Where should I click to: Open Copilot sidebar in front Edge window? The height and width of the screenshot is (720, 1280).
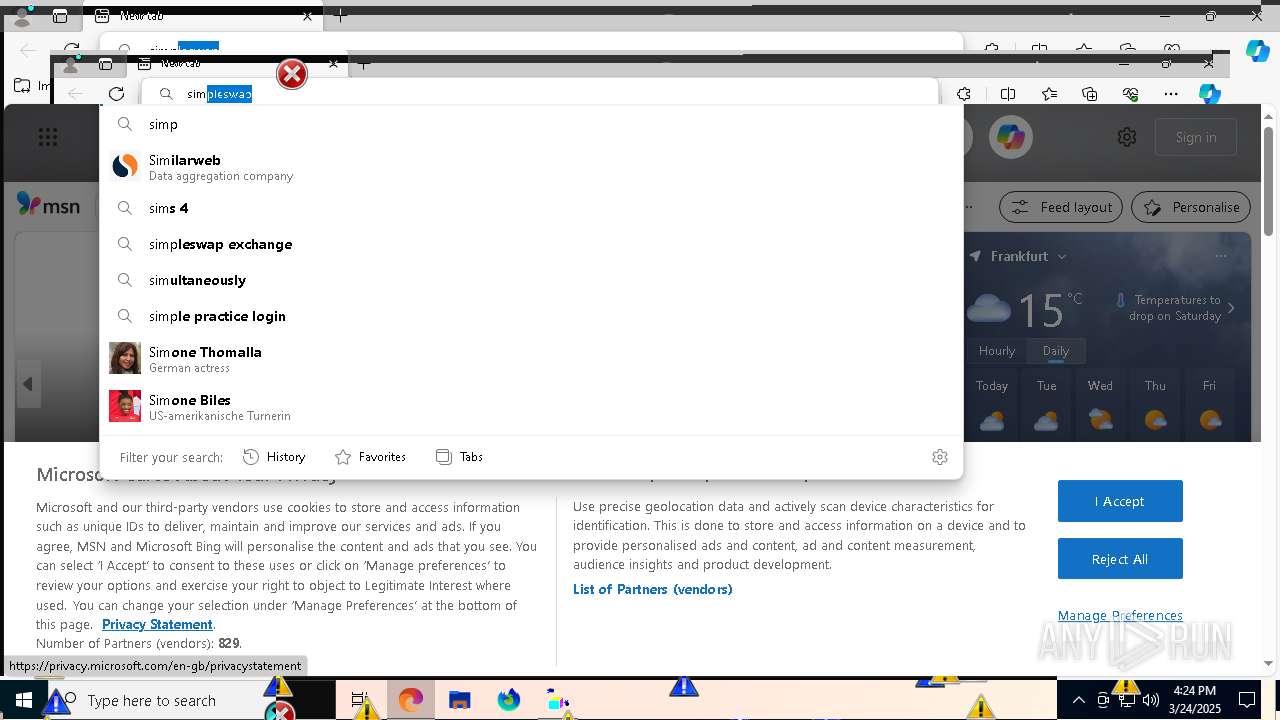click(1210, 94)
